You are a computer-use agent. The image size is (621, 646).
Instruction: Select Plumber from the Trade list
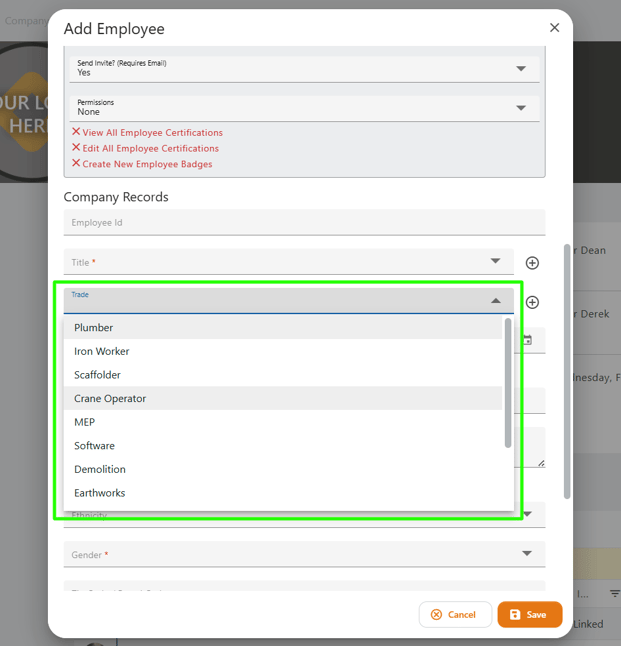coord(94,328)
